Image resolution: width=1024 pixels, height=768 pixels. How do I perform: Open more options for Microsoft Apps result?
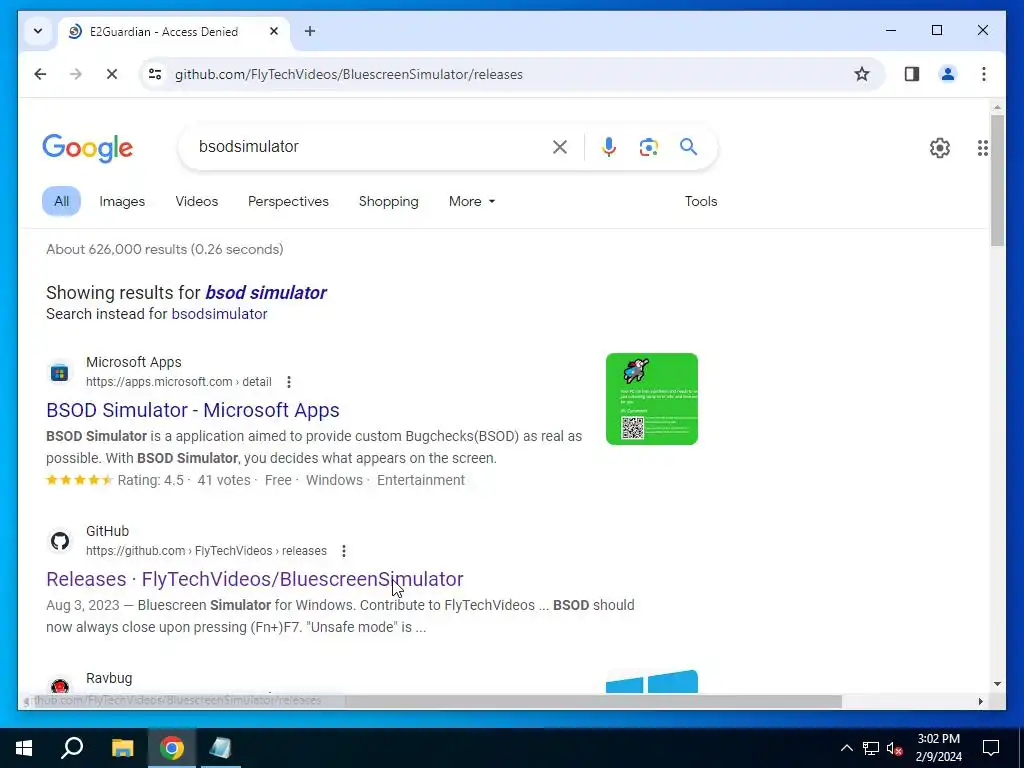point(289,382)
